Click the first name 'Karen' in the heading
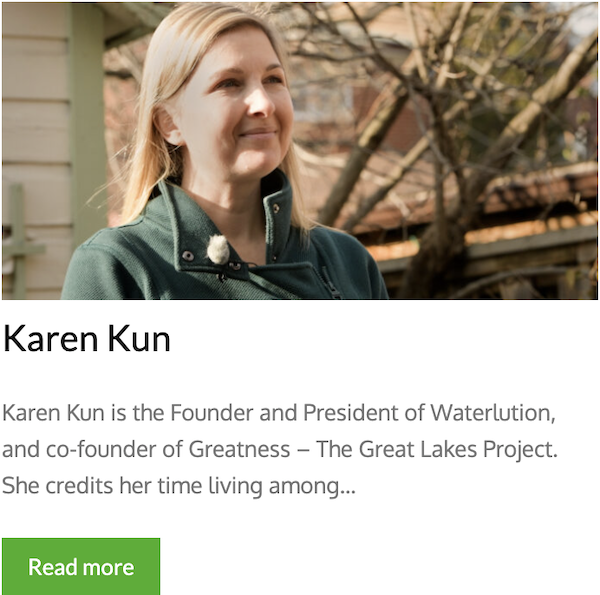The width and height of the screenshot is (600, 595). pyautogui.click(x=50, y=338)
